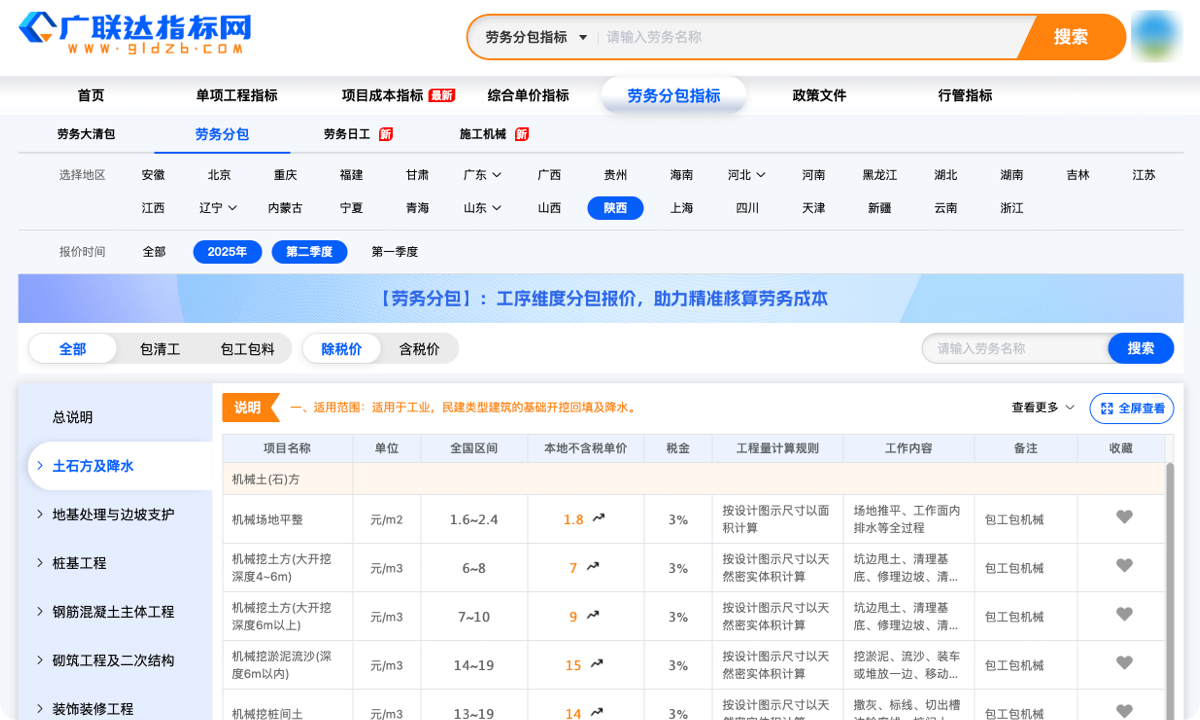This screenshot has height=720, width=1200.
Task: Click the heart icon for 机械场地平整 row
Action: (1124, 517)
